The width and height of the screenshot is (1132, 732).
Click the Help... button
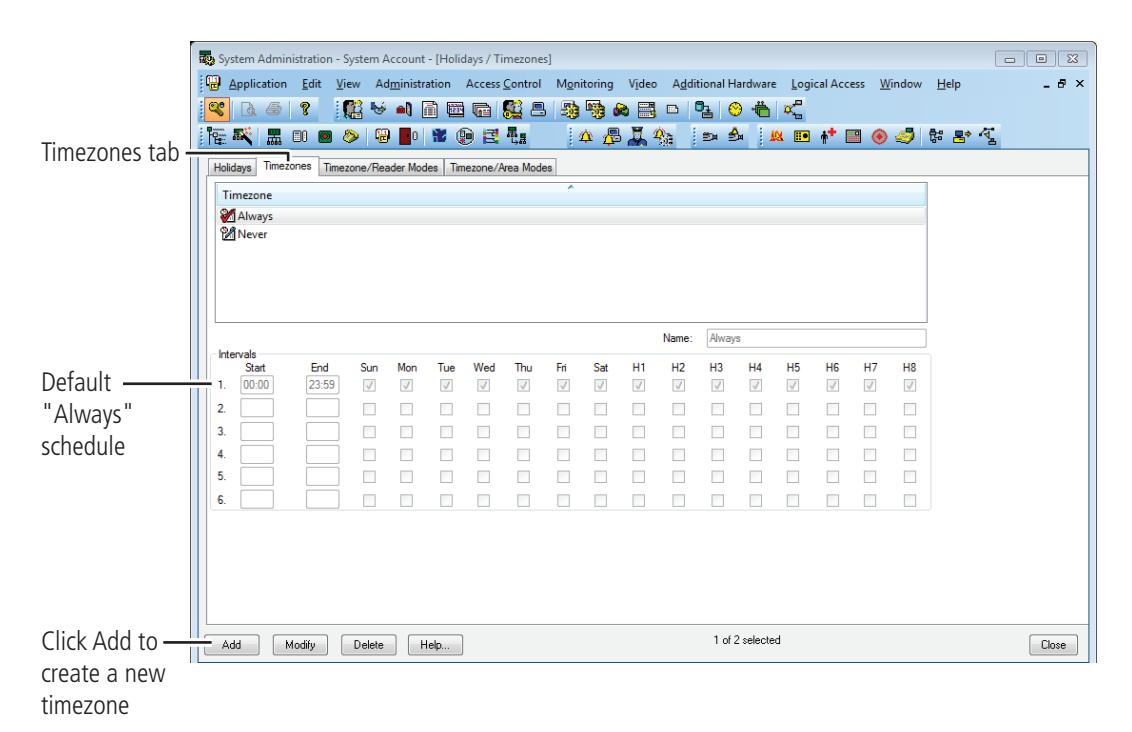coord(435,645)
